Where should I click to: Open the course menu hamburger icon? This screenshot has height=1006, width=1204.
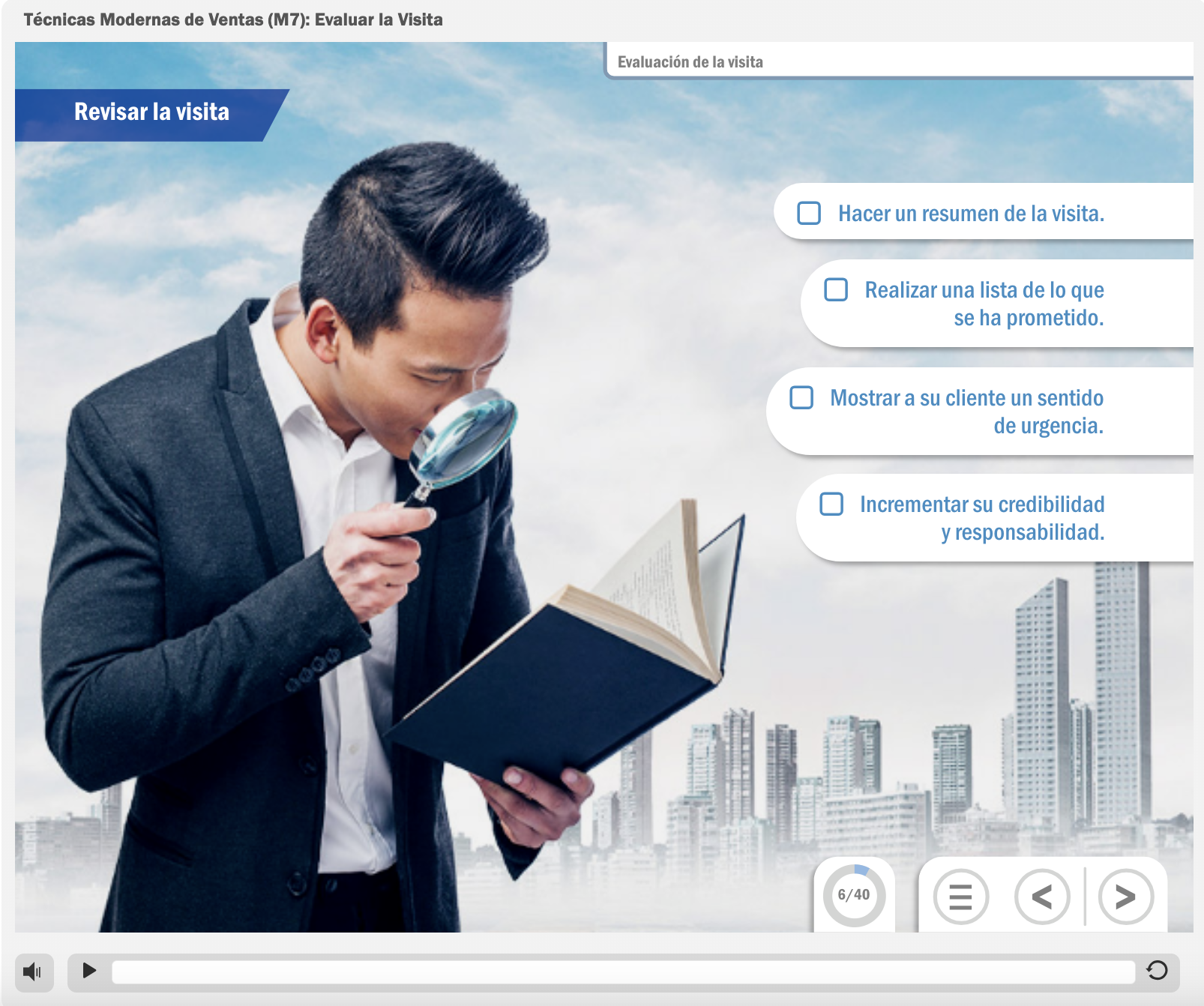coord(960,897)
